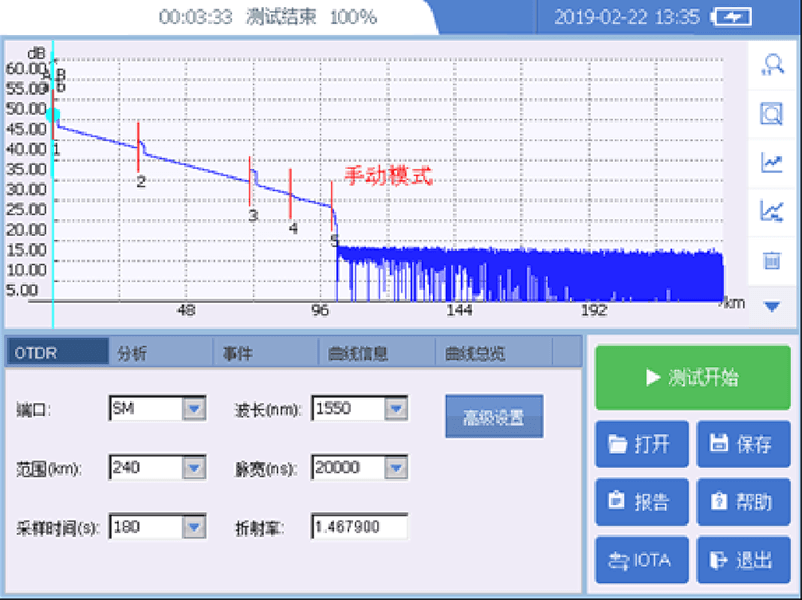Open the 端口 SM dropdown
This screenshot has height=600, width=802.
(193, 408)
